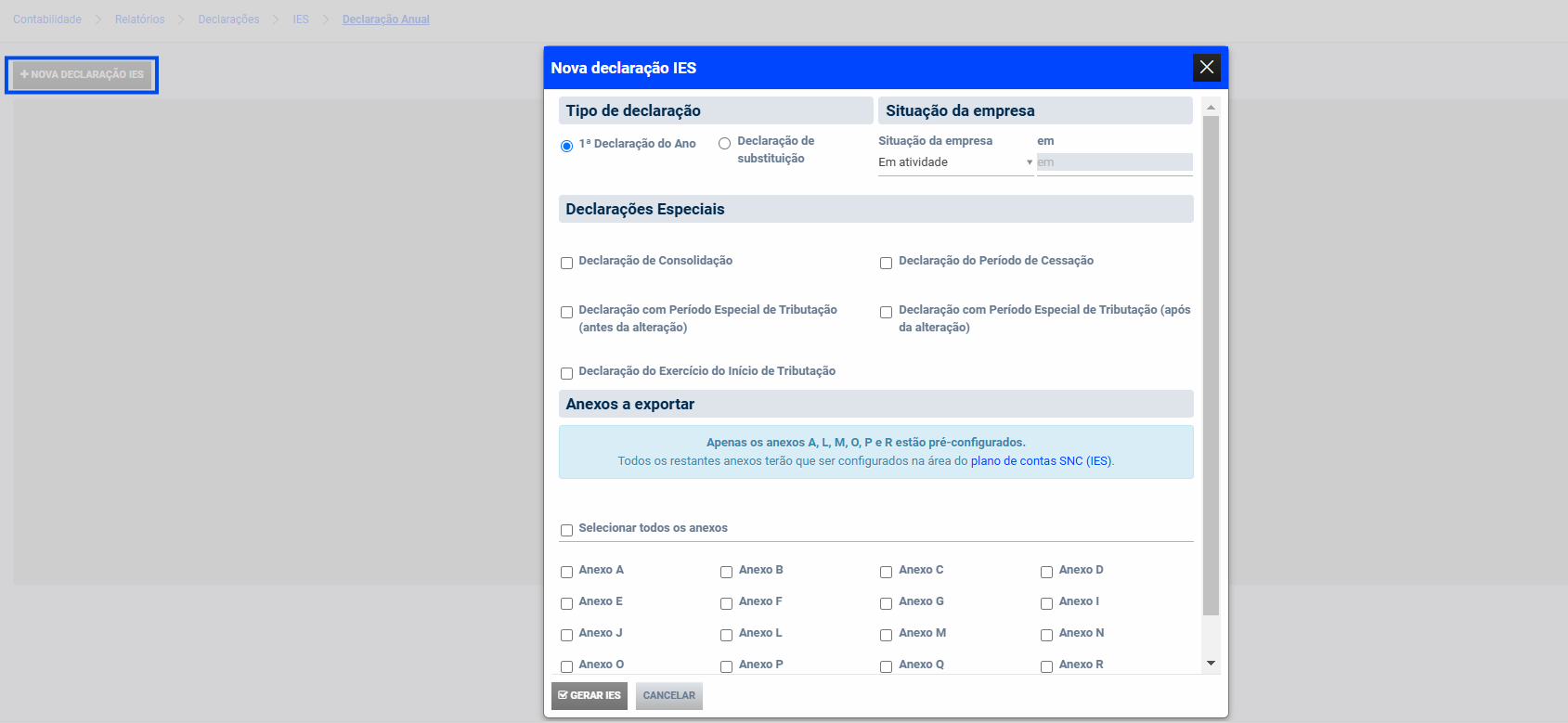Click the Declaração Anual breadcrumb link
This screenshot has width=1568, height=723.
point(386,19)
